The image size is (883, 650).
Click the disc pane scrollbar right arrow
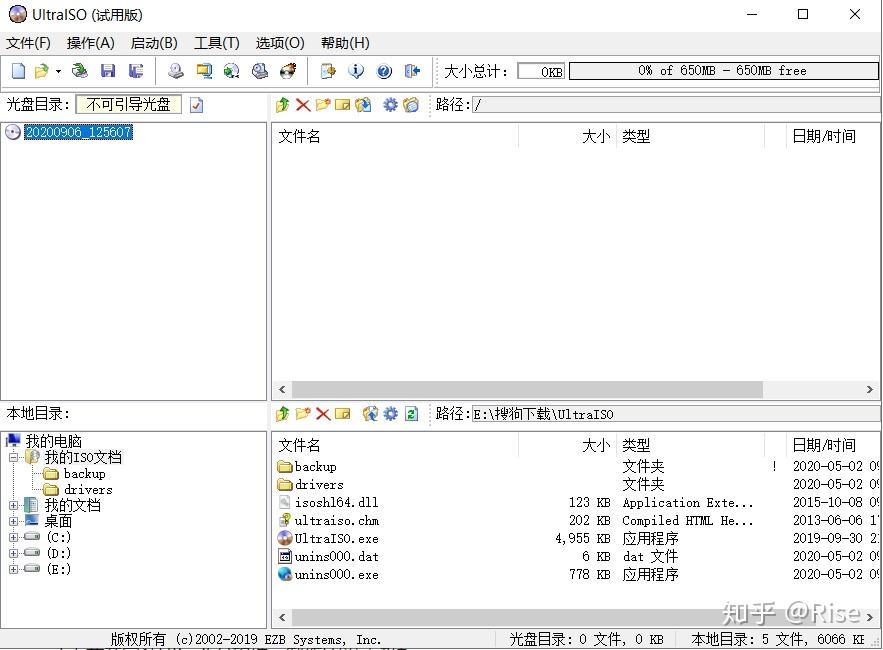pyautogui.click(x=870, y=389)
